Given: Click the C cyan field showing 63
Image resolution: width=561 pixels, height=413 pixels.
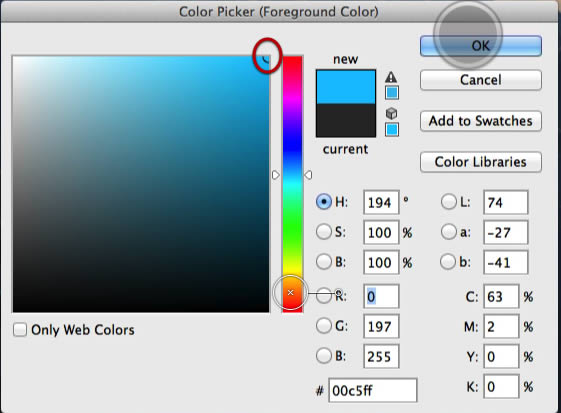Looking at the screenshot, I should pyautogui.click(x=501, y=296).
